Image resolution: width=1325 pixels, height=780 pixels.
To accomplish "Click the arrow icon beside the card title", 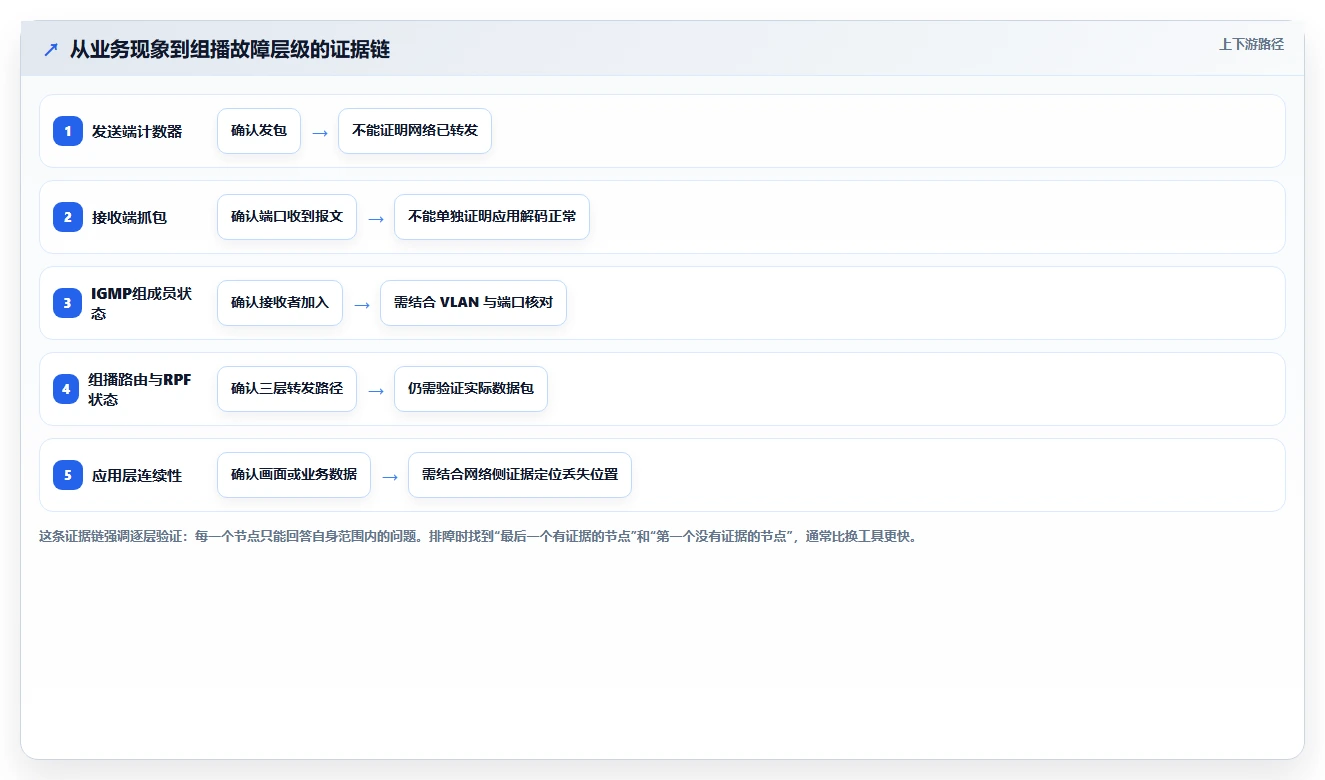I will tap(50, 50).
